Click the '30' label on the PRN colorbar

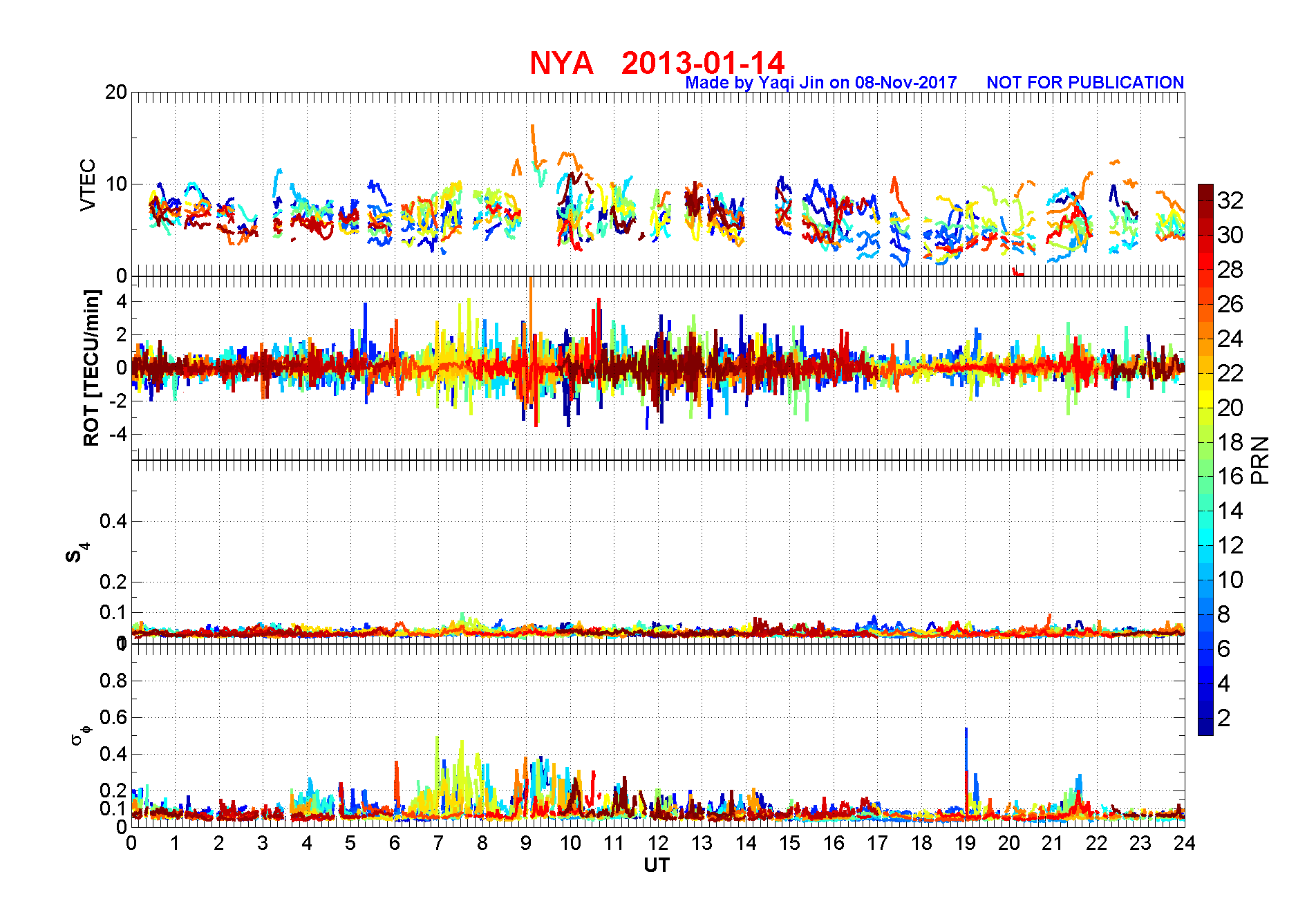1230,235
